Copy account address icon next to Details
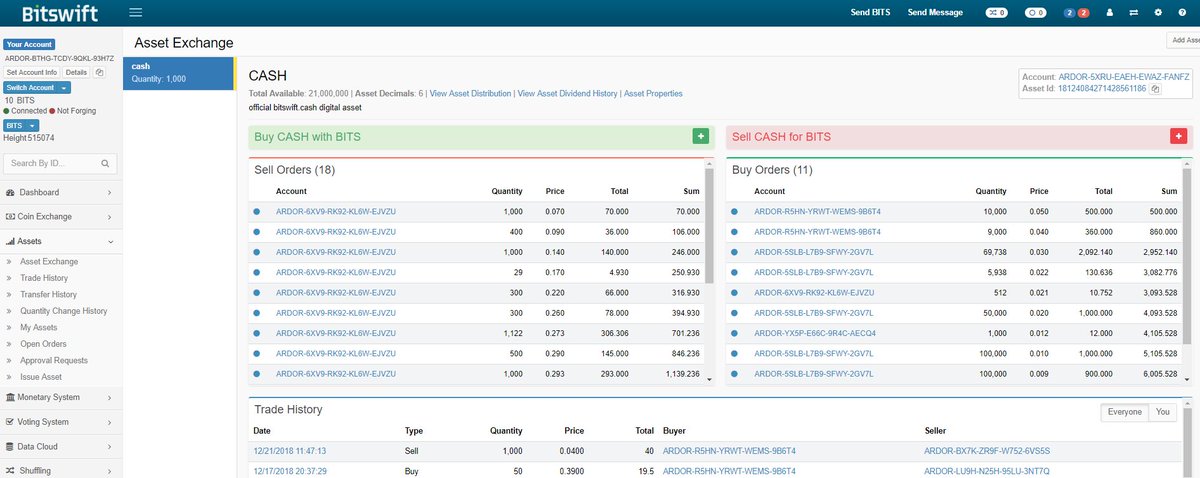 point(99,72)
